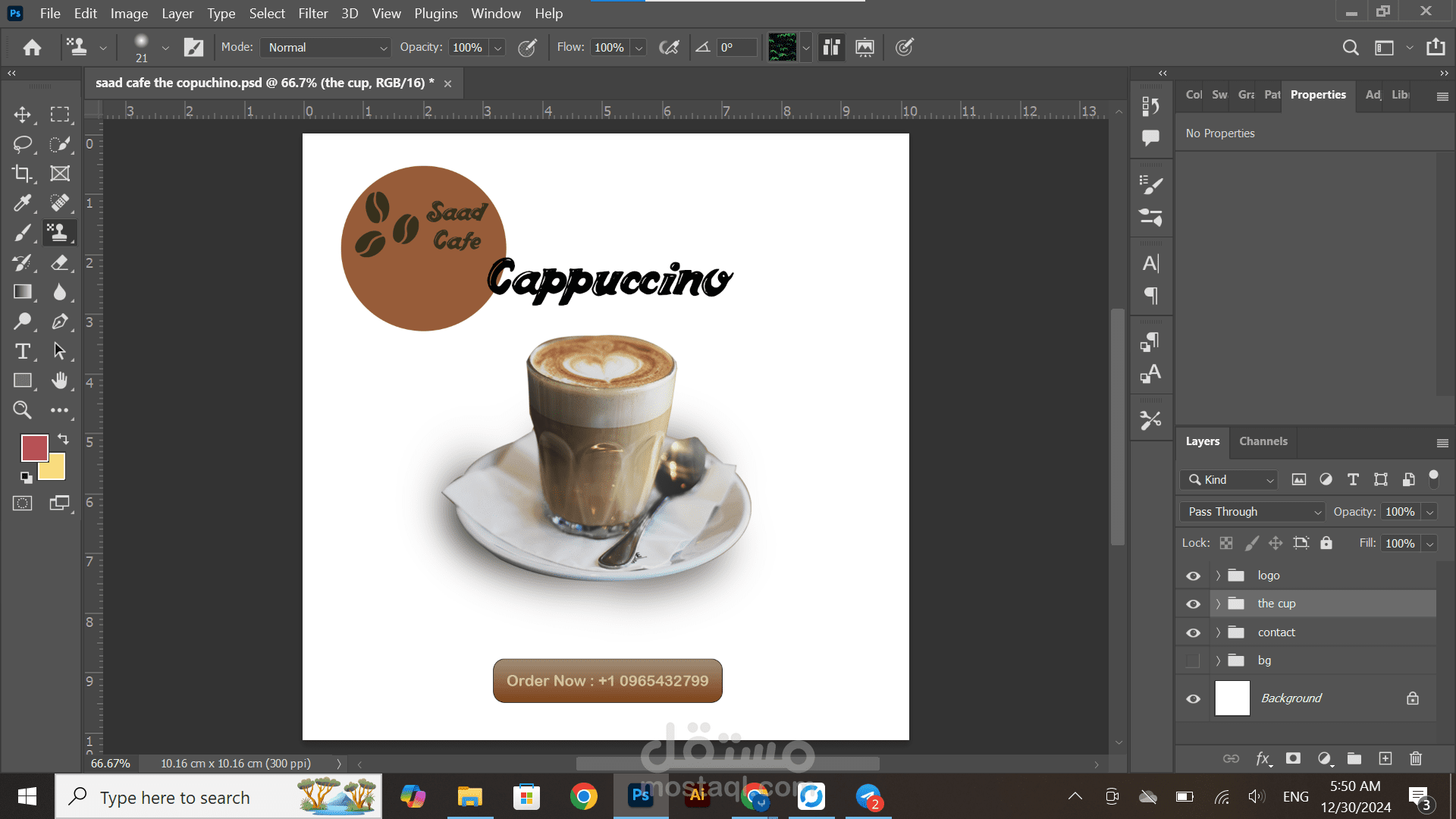
Task: Click the Lock all layer button
Action: [x=1326, y=543]
